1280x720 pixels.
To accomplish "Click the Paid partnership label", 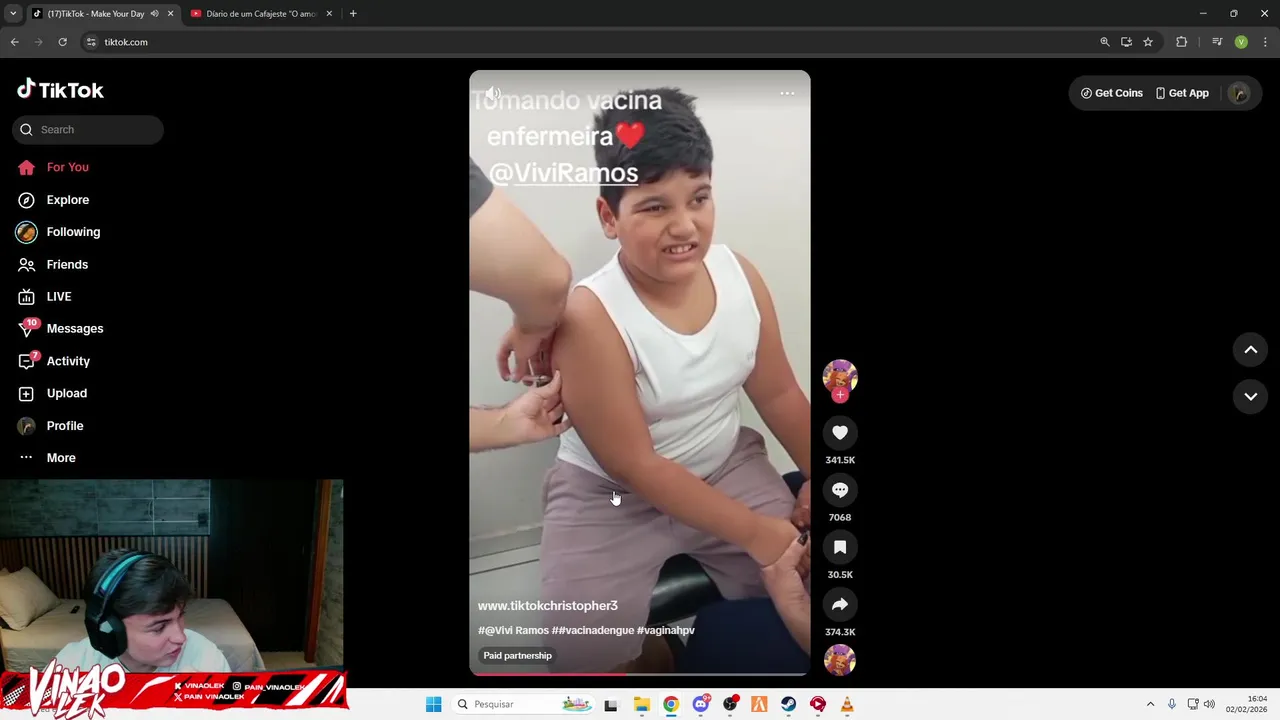I will 517,656.
